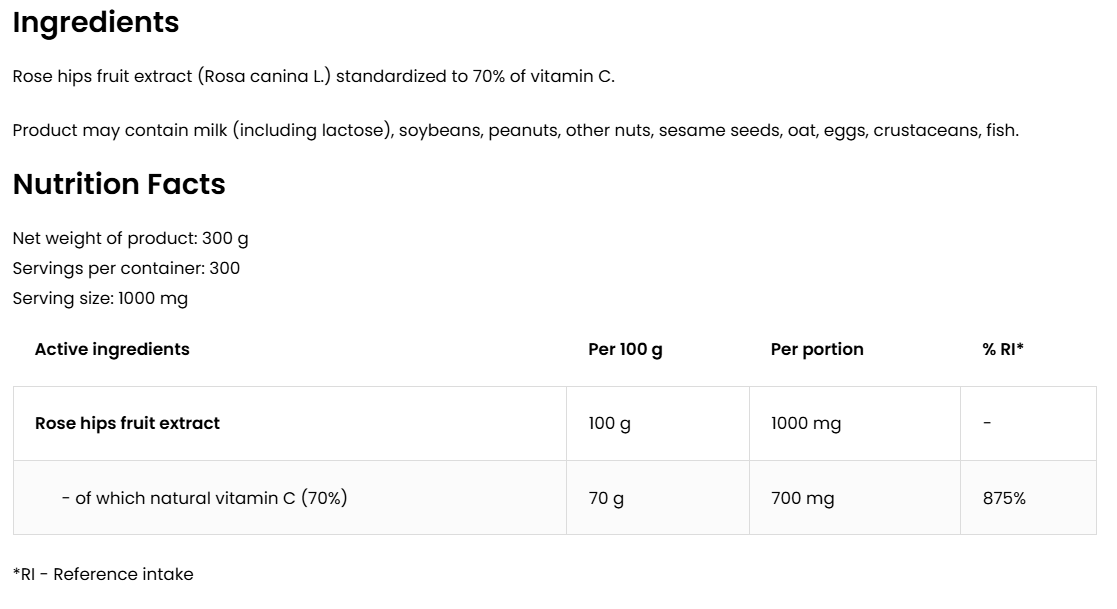This screenshot has width=1117, height=609.
Task: Click the Per 100 g column header
Action: coord(625,349)
